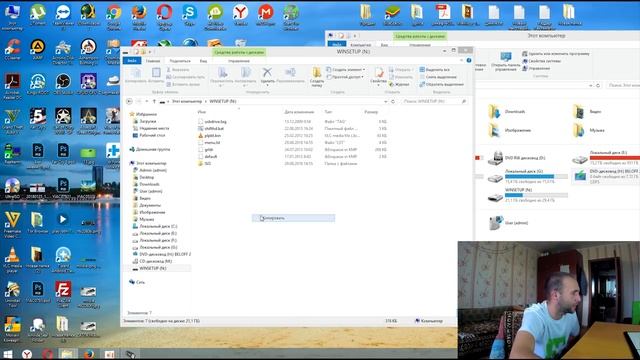Click the Создать папку ribbon button
The height and width of the screenshot is (360, 640).
click(x=317, y=77)
